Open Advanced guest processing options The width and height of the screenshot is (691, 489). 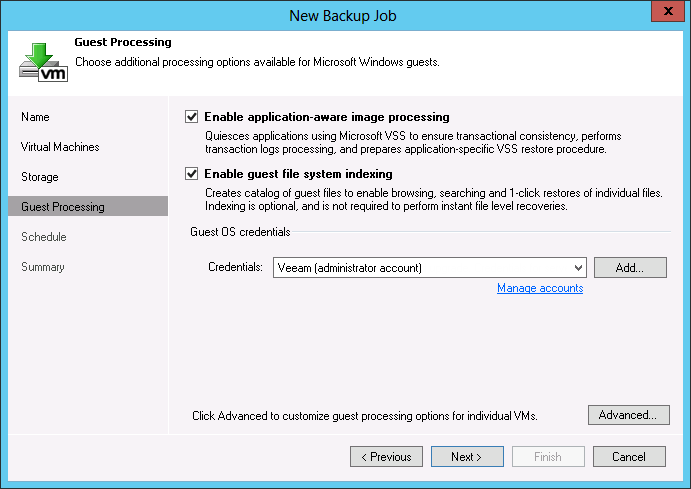coord(627,415)
